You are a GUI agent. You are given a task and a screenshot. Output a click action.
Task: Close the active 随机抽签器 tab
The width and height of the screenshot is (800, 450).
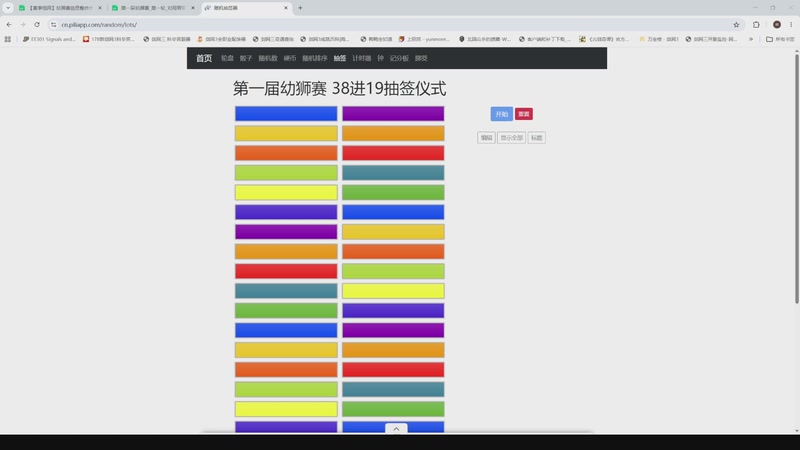point(286,8)
